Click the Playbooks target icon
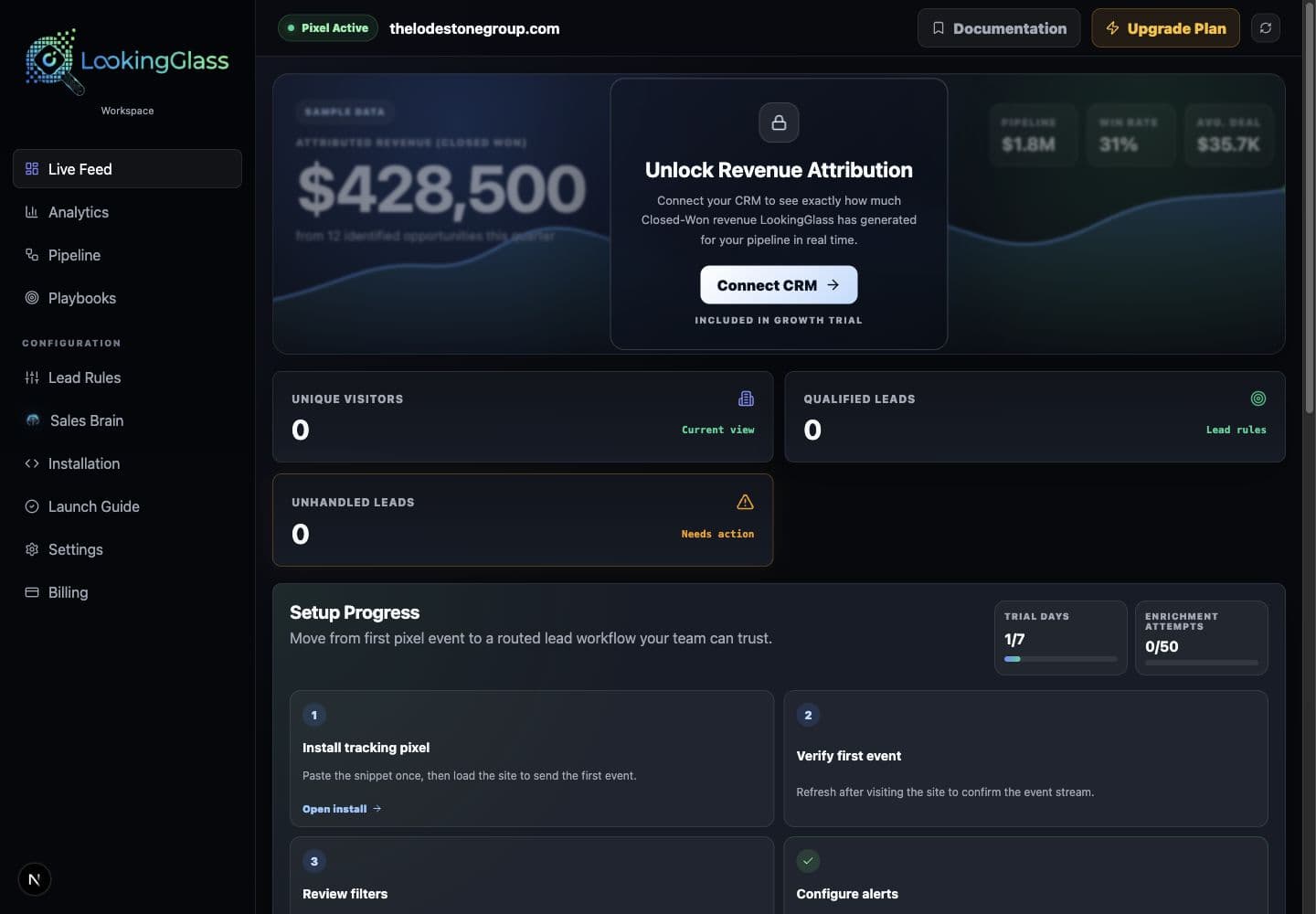This screenshot has width=1316, height=914. point(32,298)
